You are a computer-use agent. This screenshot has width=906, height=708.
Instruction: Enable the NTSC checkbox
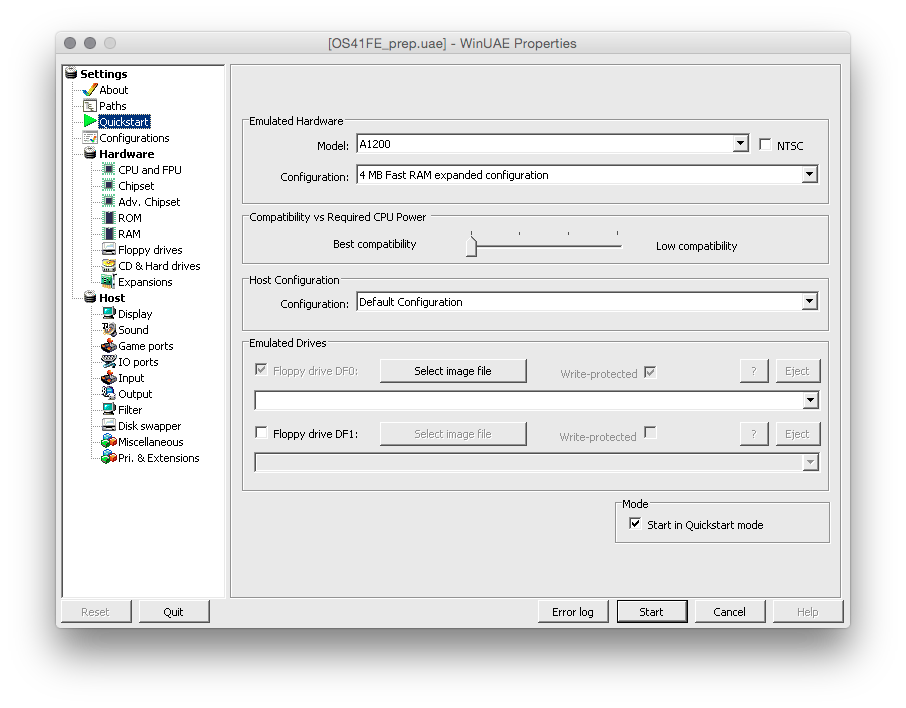coord(765,144)
